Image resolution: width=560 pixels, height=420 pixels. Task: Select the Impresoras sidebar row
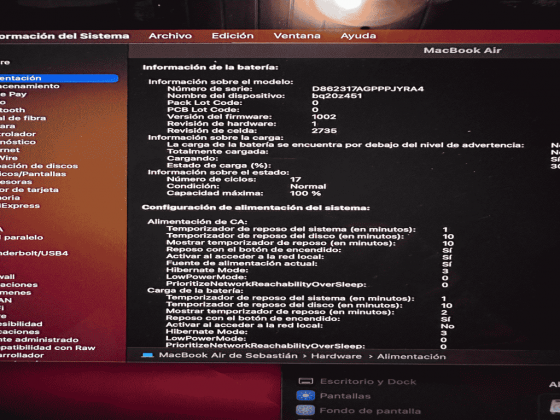16,182
